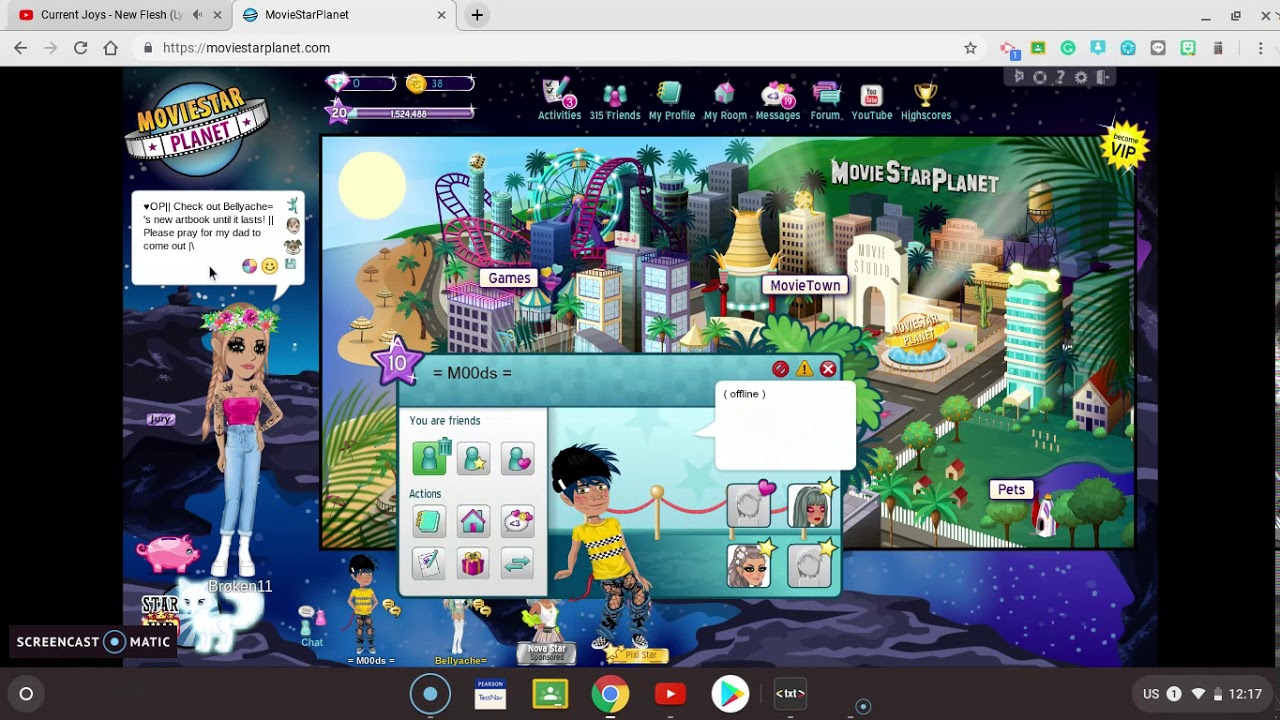This screenshot has width=1280, height=720.
Task: Click the diamonds counter
Action: pos(360,83)
